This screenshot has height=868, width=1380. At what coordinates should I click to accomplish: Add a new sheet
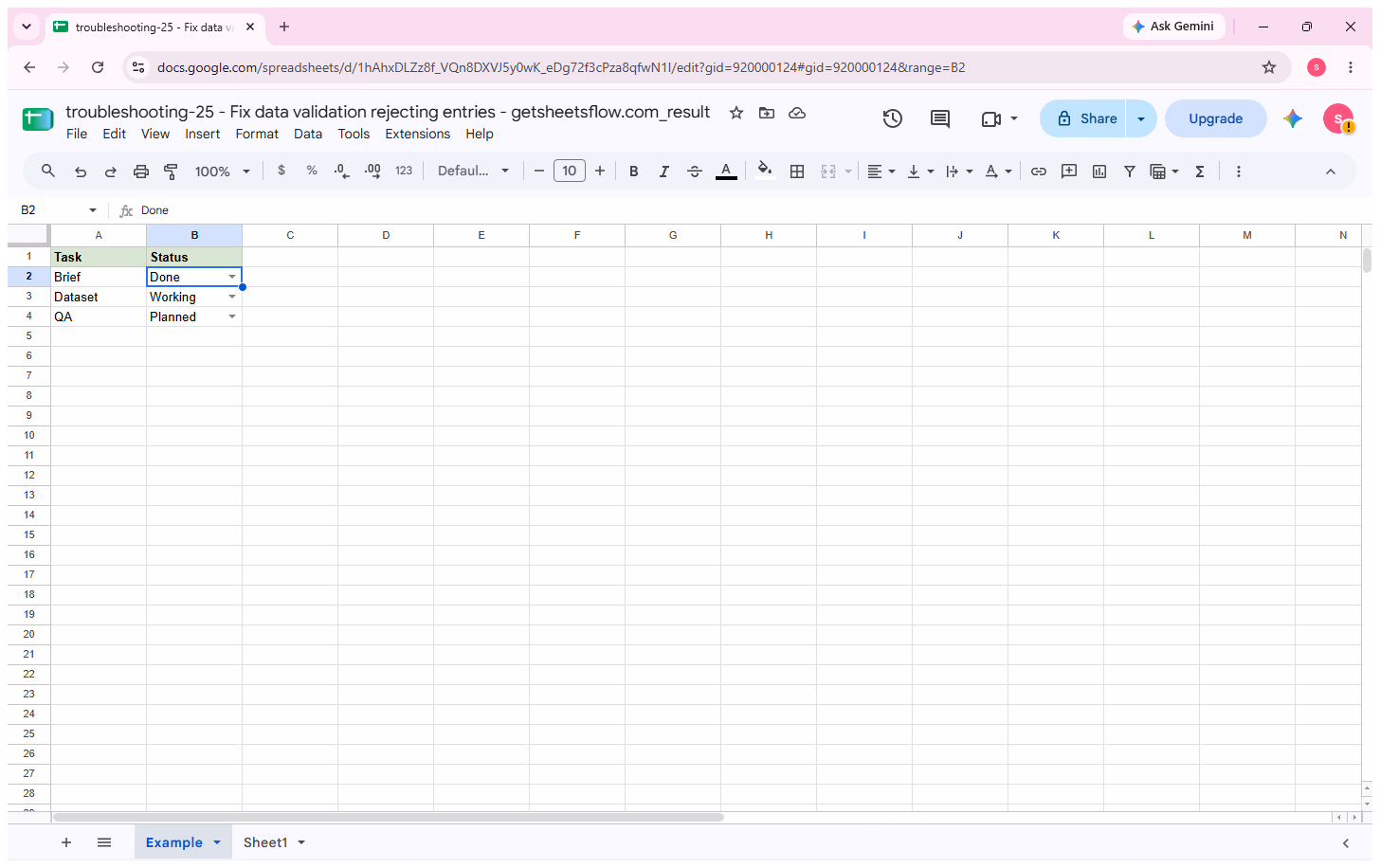point(66,842)
